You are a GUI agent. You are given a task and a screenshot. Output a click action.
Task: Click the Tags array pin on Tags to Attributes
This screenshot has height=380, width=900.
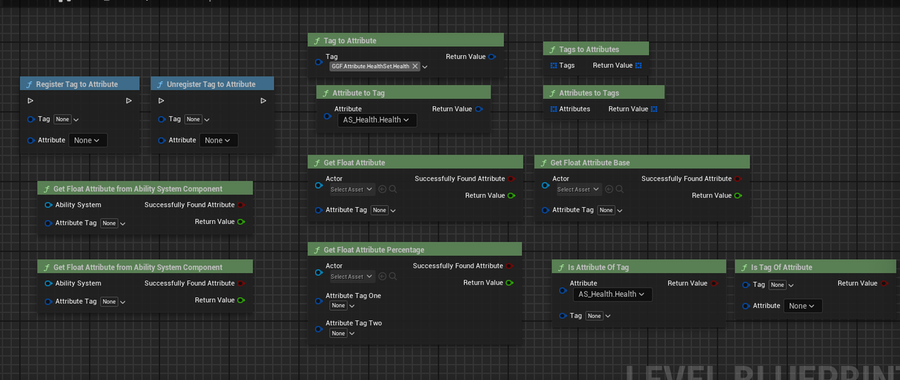(x=553, y=65)
